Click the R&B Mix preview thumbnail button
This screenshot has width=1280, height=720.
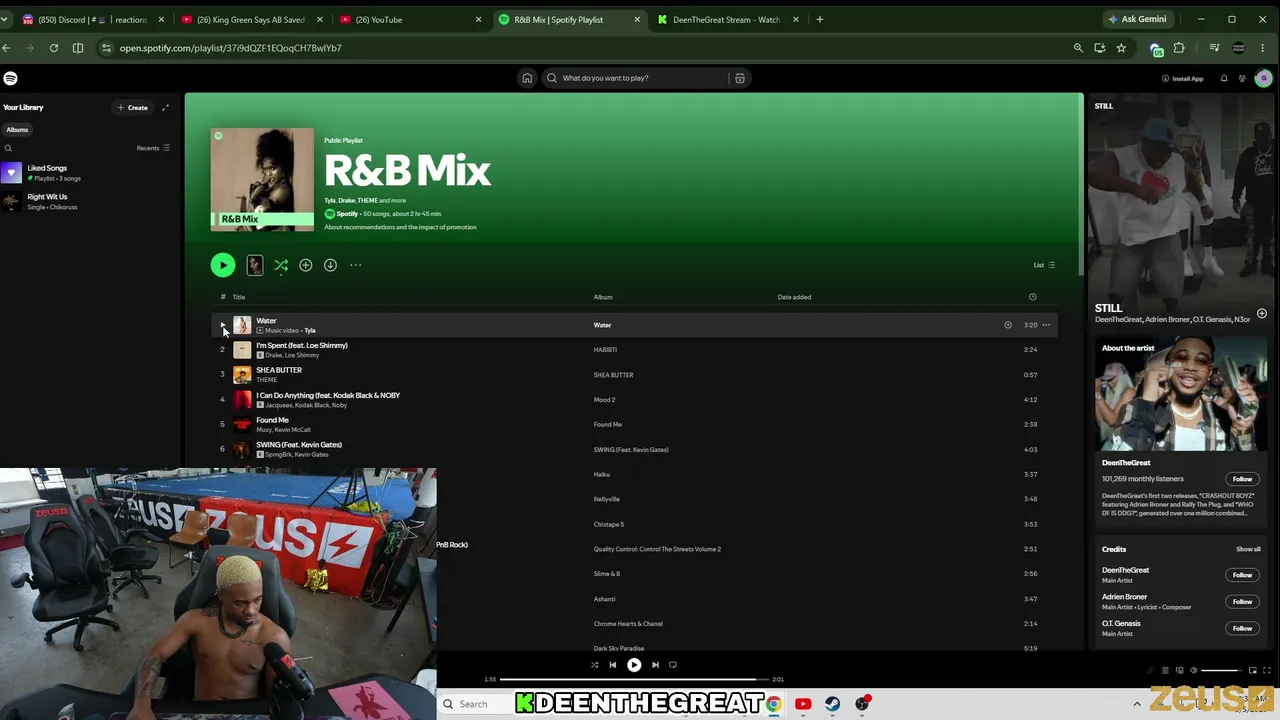point(255,265)
